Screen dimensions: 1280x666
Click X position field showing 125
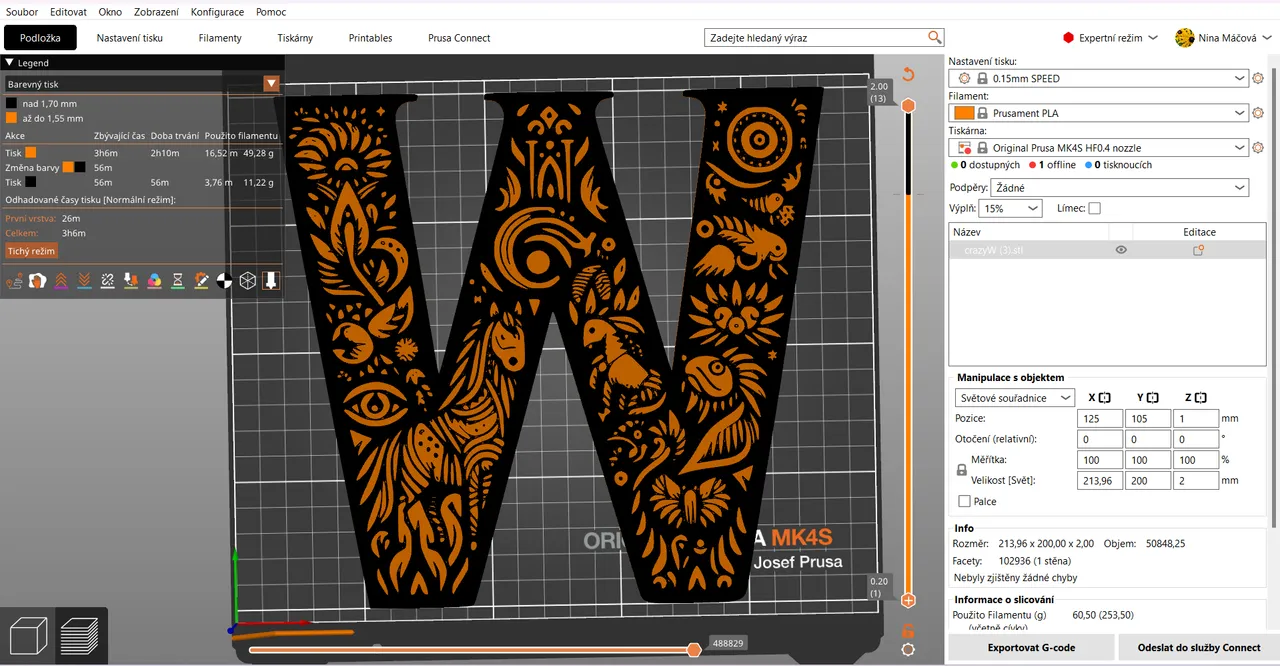pyautogui.click(x=1099, y=418)
